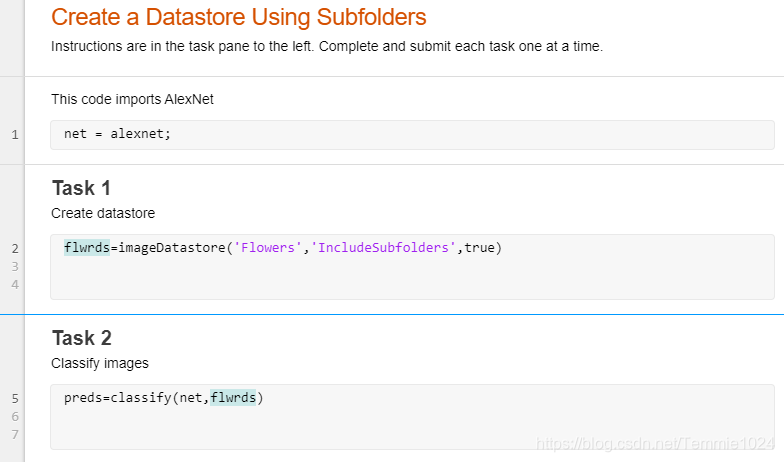Click the 'true' value in line 2
Viewport: 784px width, 462px height.
tap(479, 248)
